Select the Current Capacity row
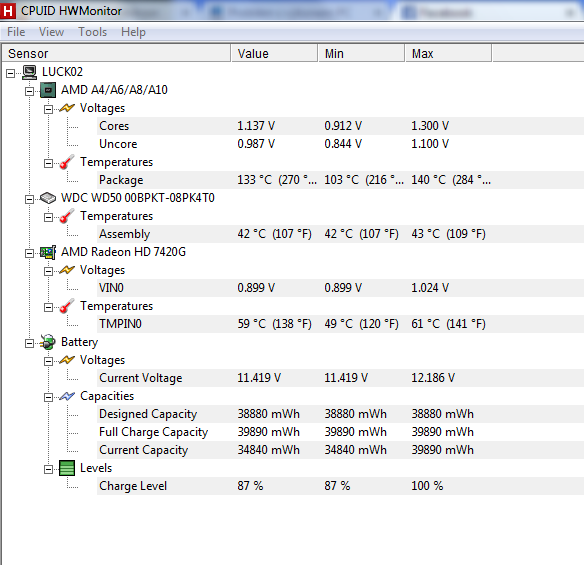 tap(340, 450)
